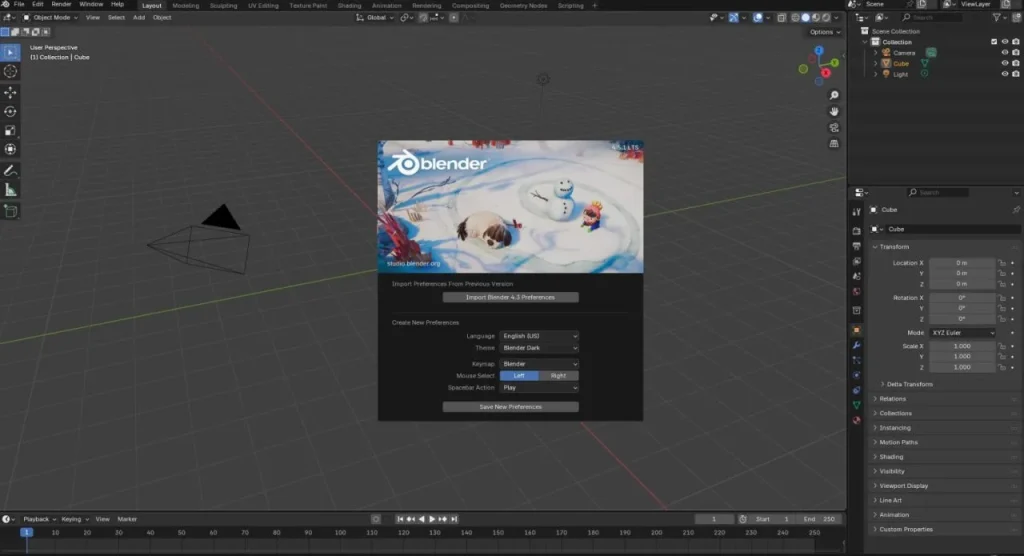Click Save New Preferences button

(x=510, y=407)
